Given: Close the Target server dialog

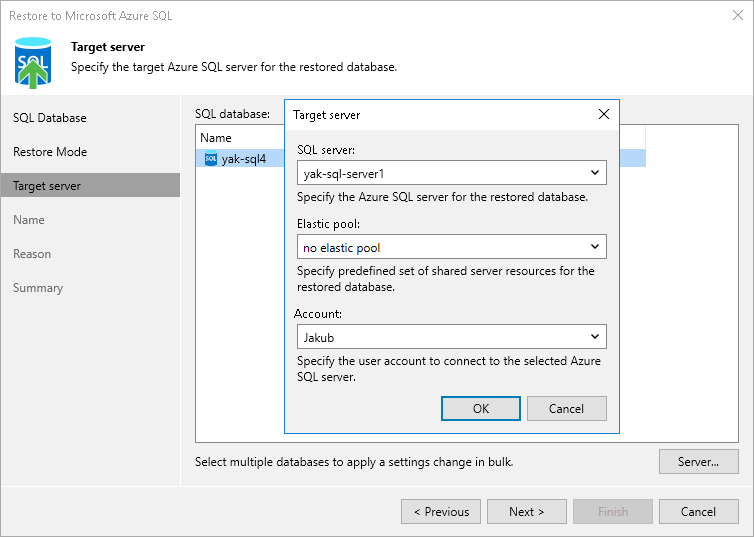Looking at the screenshot, I should (603, 114).
